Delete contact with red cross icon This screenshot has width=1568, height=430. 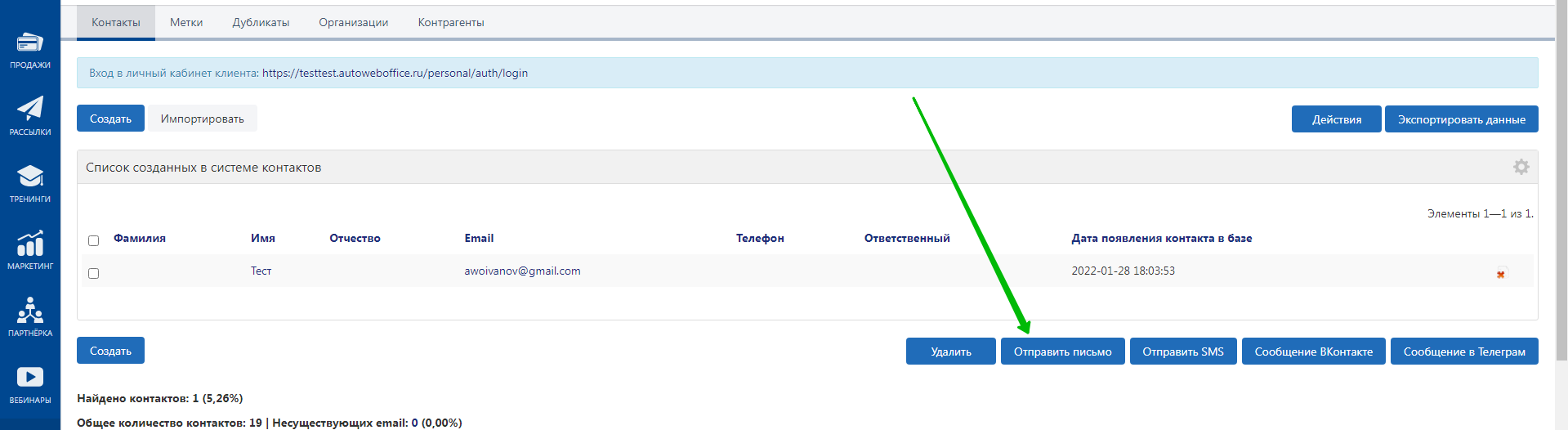(1500, 275)
